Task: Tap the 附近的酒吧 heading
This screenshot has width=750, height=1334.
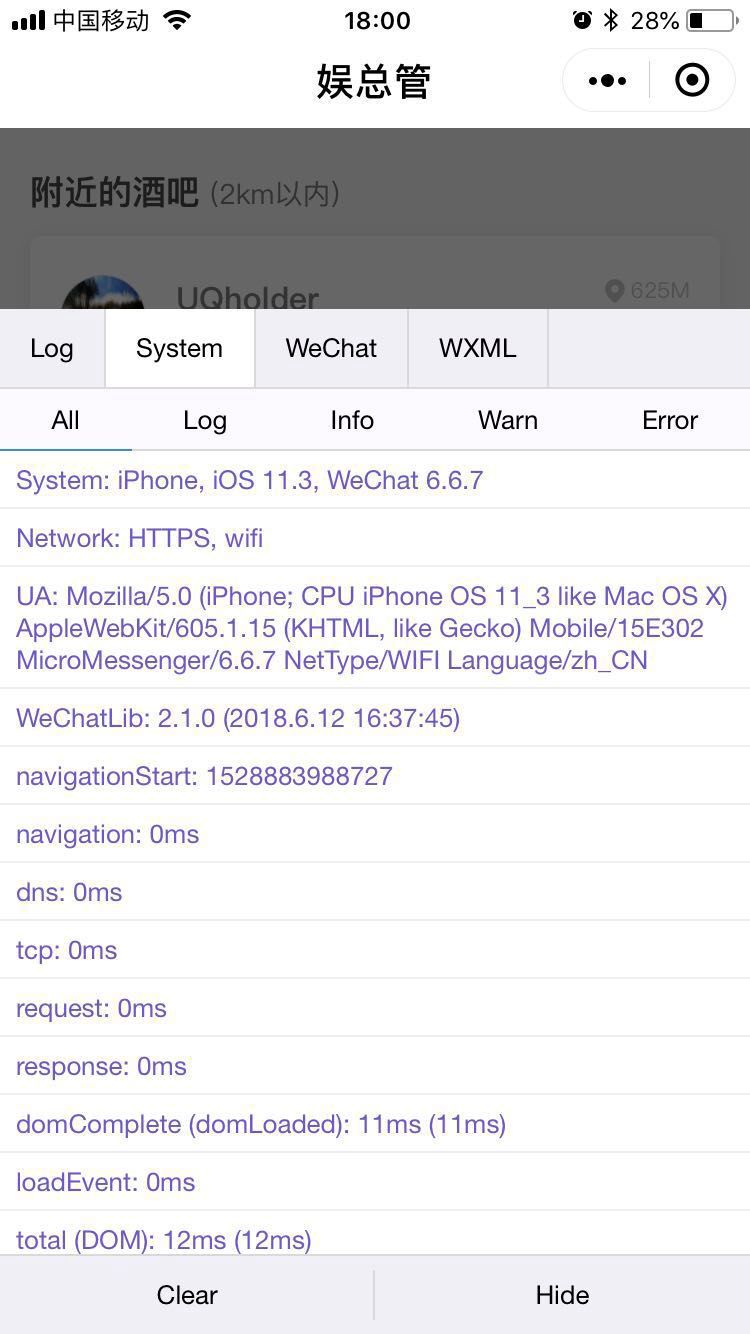Action: point(115,192)
